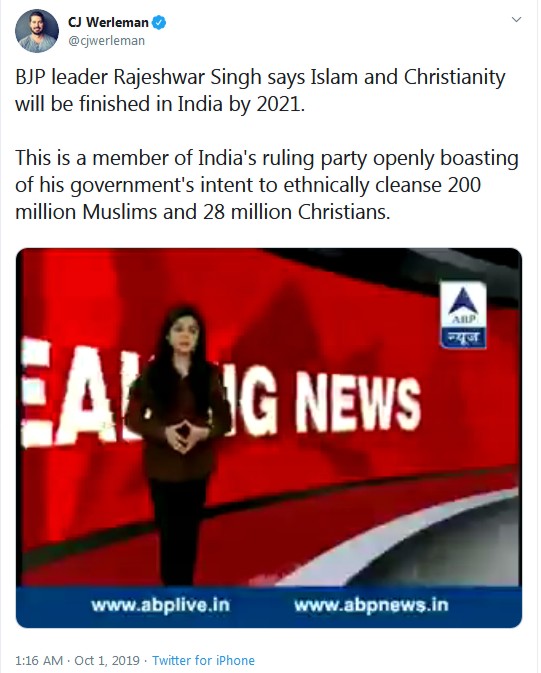The height and width of the screenshot is (673, 541).
Task: Click the blue verified badge
Action: pyautogui.click(x=159, y=22)
